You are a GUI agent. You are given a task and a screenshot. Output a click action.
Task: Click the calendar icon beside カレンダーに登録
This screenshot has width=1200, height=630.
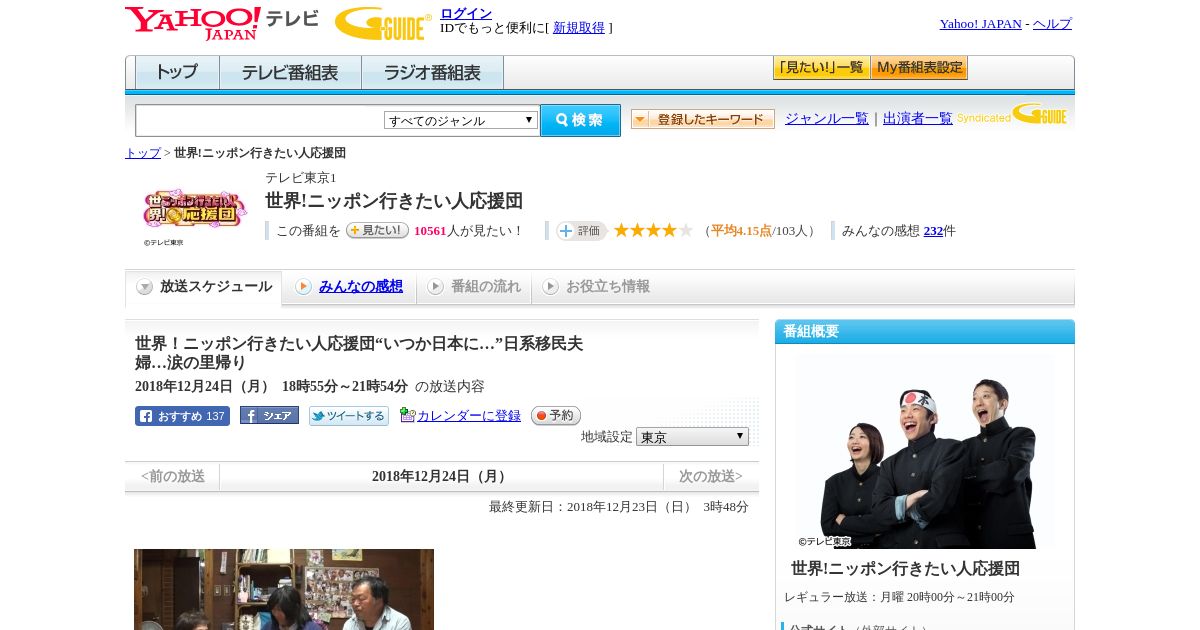407,415
